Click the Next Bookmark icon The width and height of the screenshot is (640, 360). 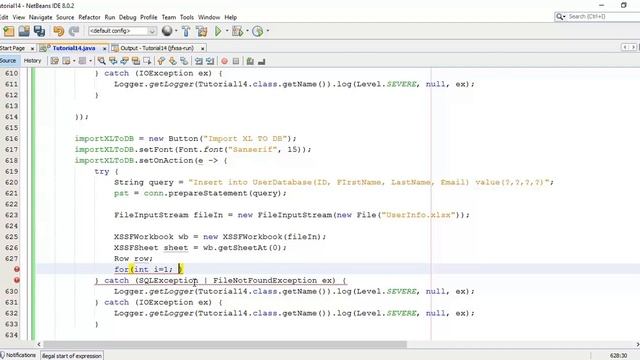click(173, 61)
